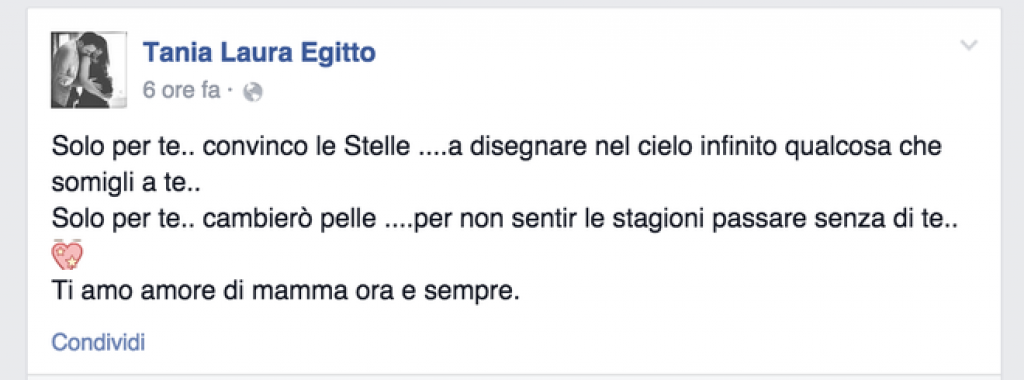Click the text 'somigli a te..'
The height and width of the screenshot is (380, 1024).
click(x=126, y=184)
